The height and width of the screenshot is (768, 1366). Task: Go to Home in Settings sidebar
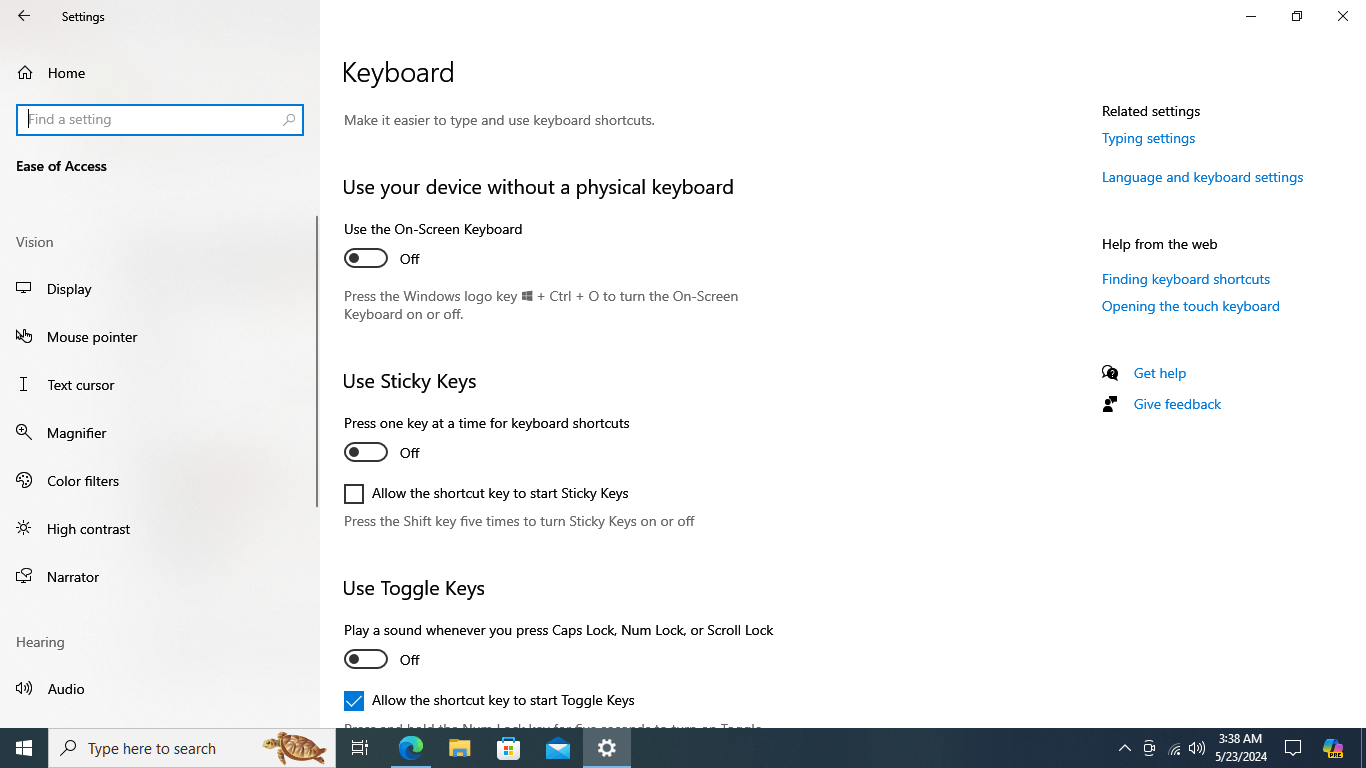[x=160, y=73]
